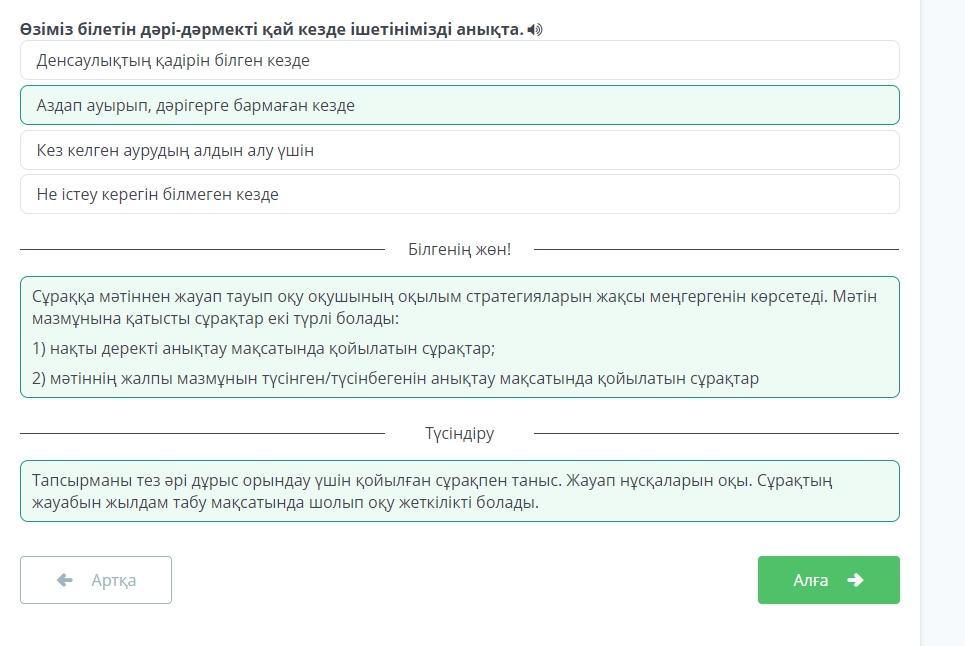The image size is (965, 646).
Task: Click the divider line left of "Білгенің жөн!"
Action: 200,249
